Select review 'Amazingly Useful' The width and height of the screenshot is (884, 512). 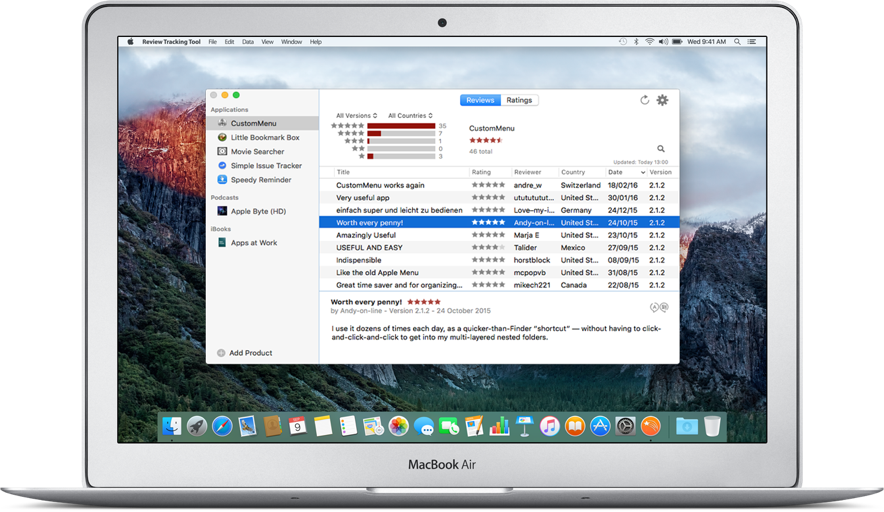point(499,235)
